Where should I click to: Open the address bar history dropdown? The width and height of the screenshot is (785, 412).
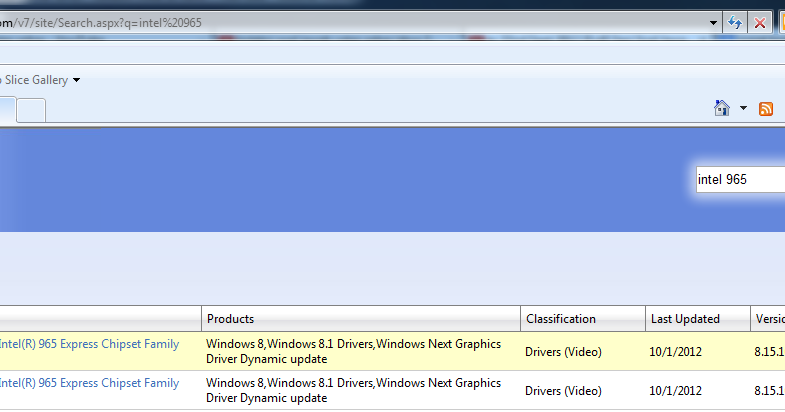click(x=713, y=23)
